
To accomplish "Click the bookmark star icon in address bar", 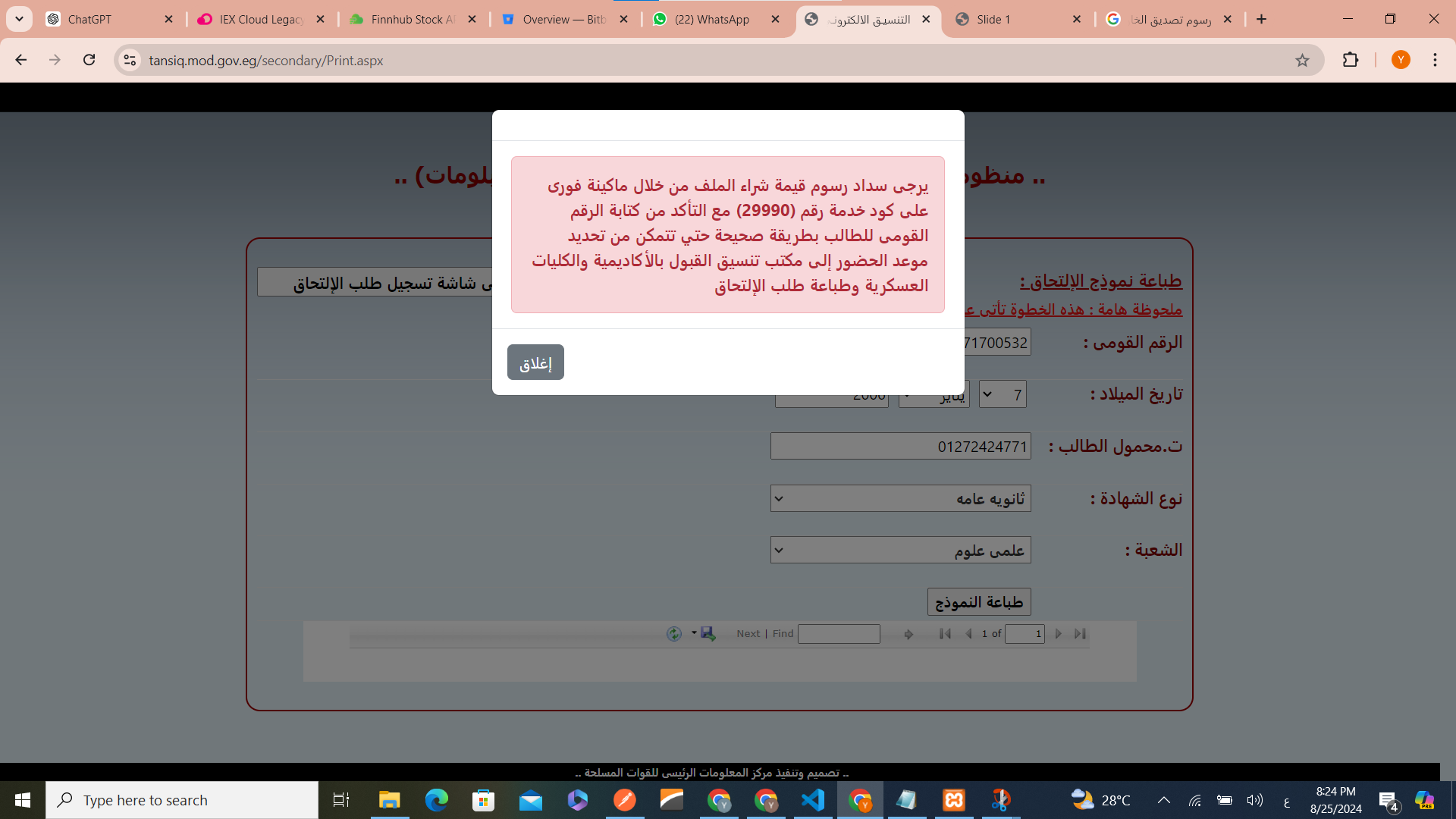I will 1302,60.
